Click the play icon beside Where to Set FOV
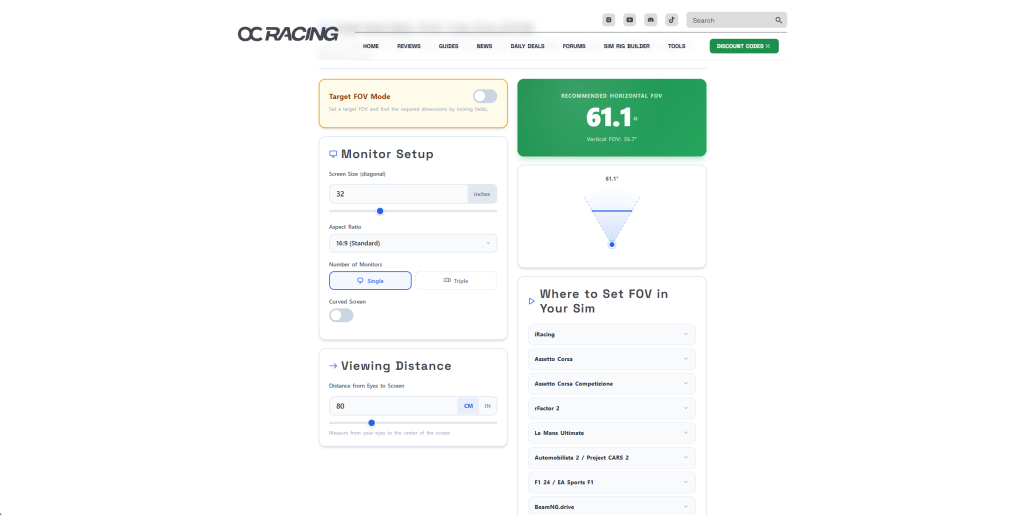 [x=532, y=301]
